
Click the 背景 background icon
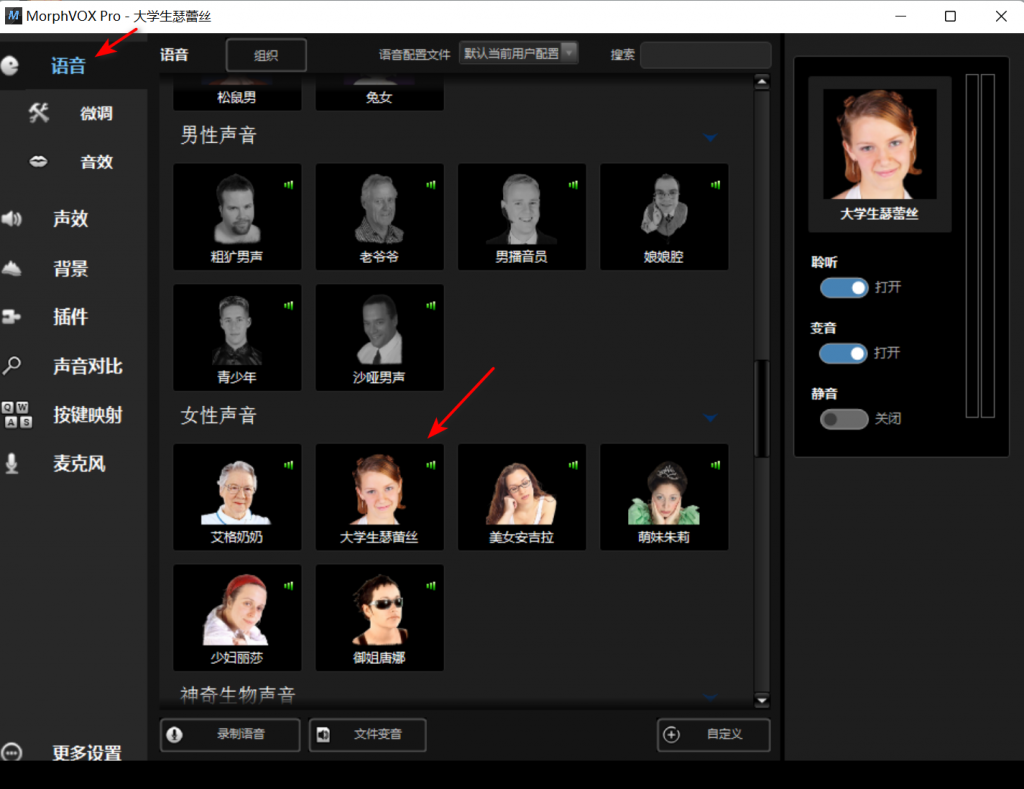tap(12, 268)
